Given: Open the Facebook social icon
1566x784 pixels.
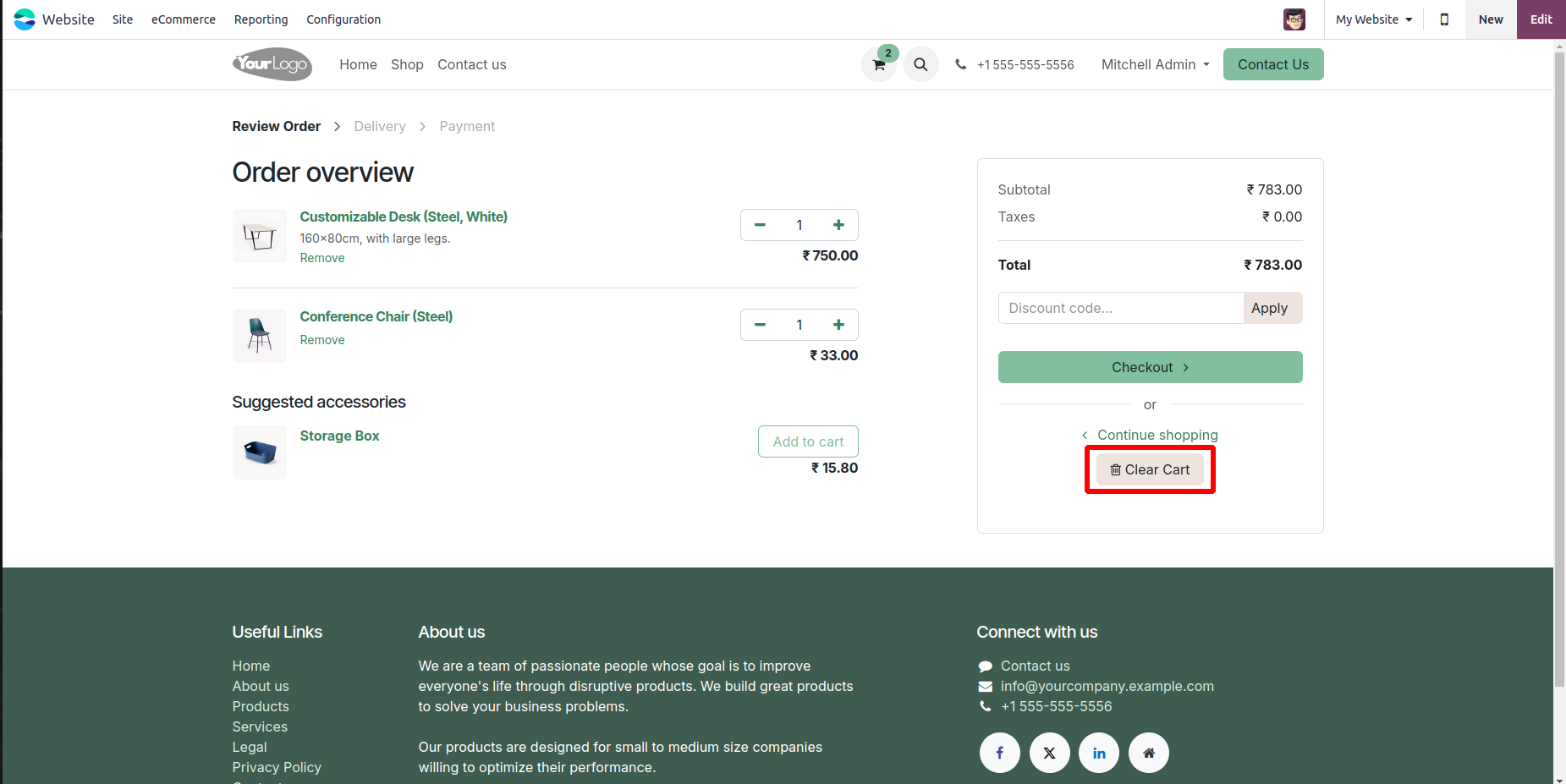Looking at the screenshot, I should pos(999,753).
